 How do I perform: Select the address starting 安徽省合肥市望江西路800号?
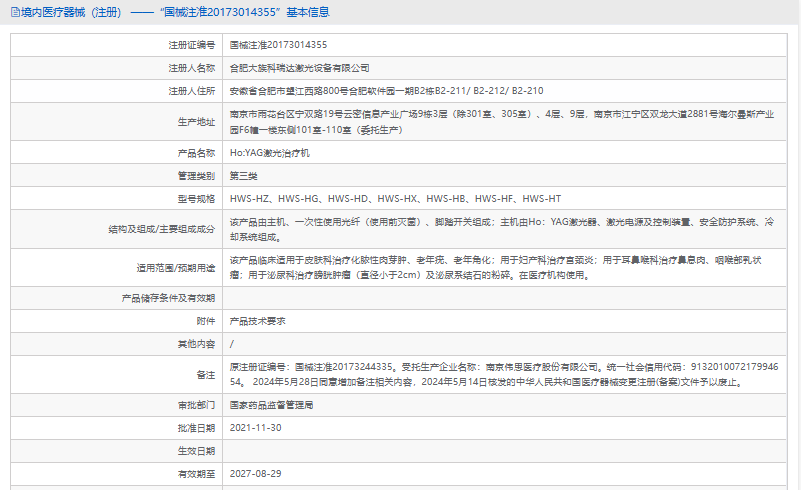coord(387,91)
